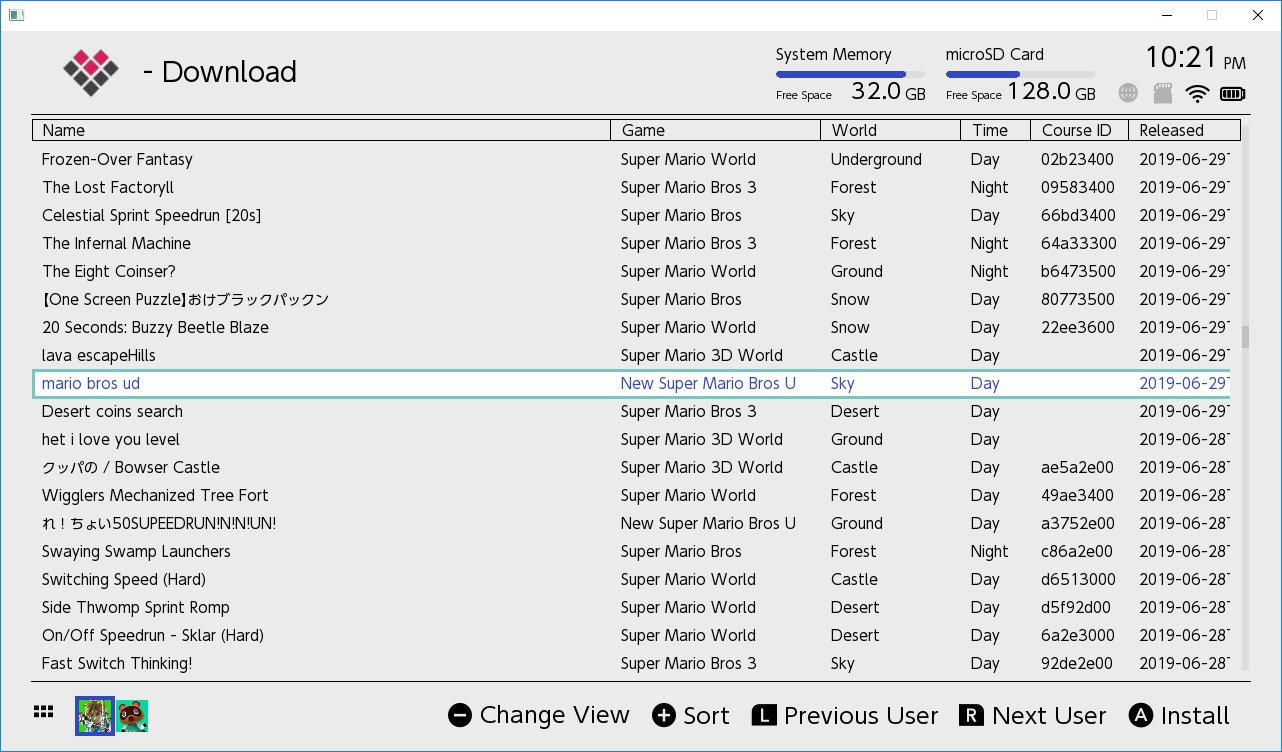The height and width of the screenshot is (752, 1282).
Task: Click the R Next User button
Action: point(1033,715)
